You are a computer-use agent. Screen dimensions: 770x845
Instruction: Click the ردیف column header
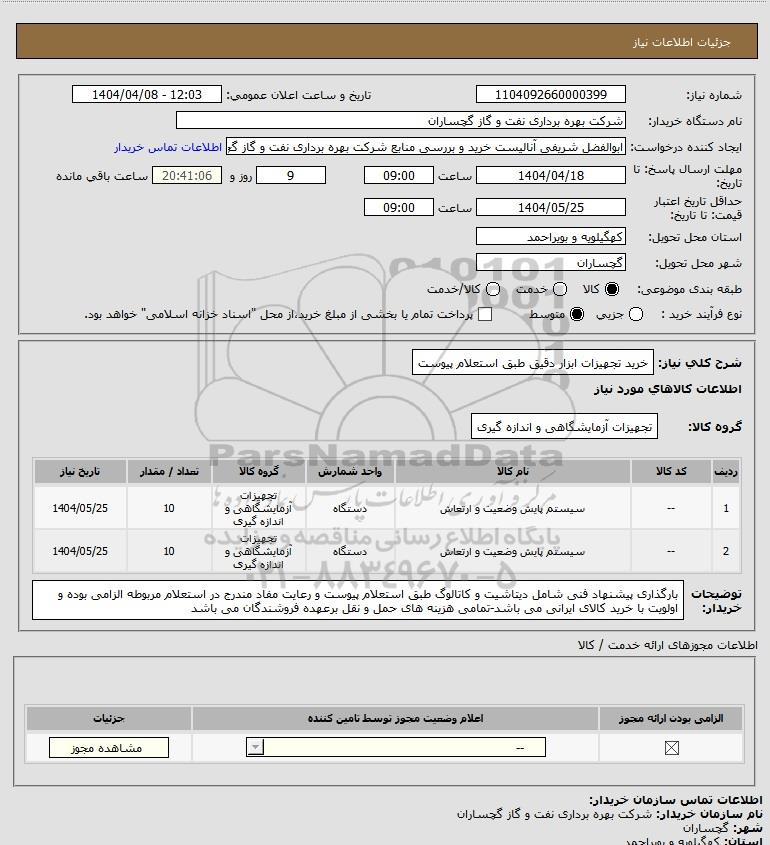pyautogui.click(x=726, y=472)
